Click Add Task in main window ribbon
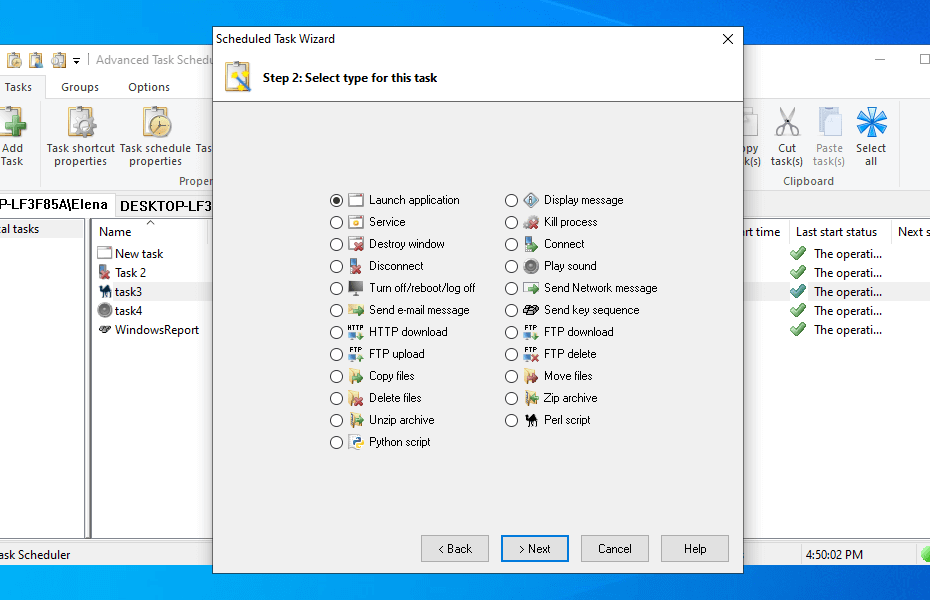 12,137
